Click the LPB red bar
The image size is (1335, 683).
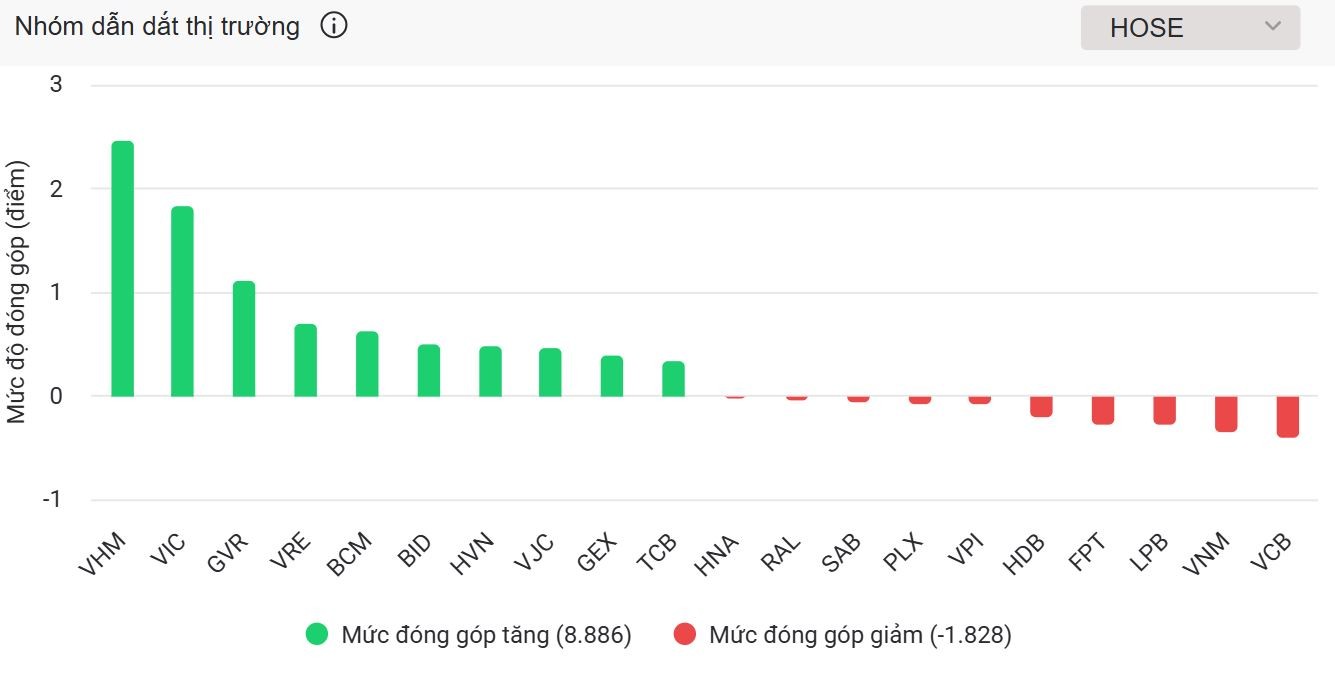(x=1164, y=410)
